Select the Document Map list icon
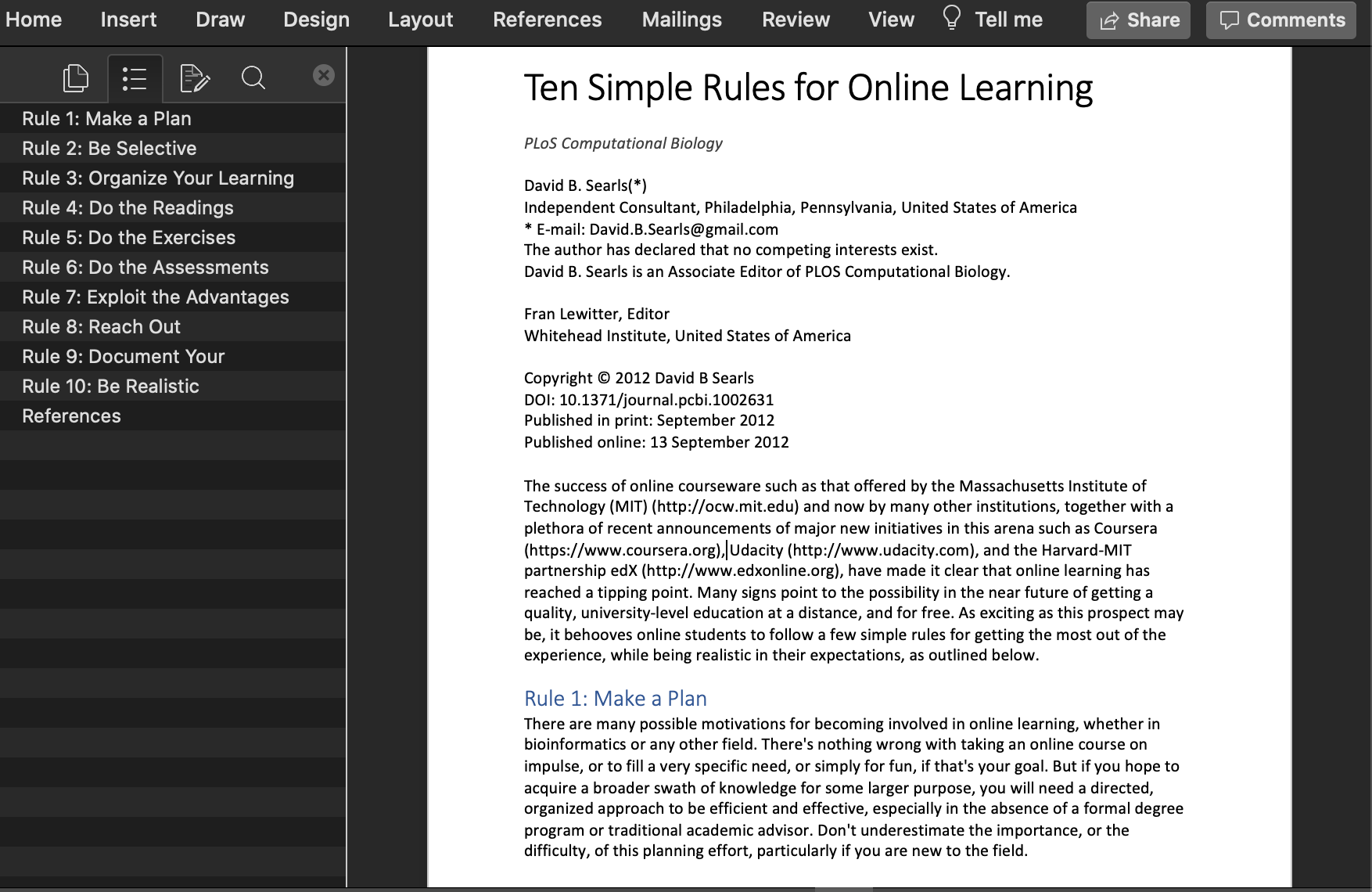Screen dimensions: 1372x892 135,78
